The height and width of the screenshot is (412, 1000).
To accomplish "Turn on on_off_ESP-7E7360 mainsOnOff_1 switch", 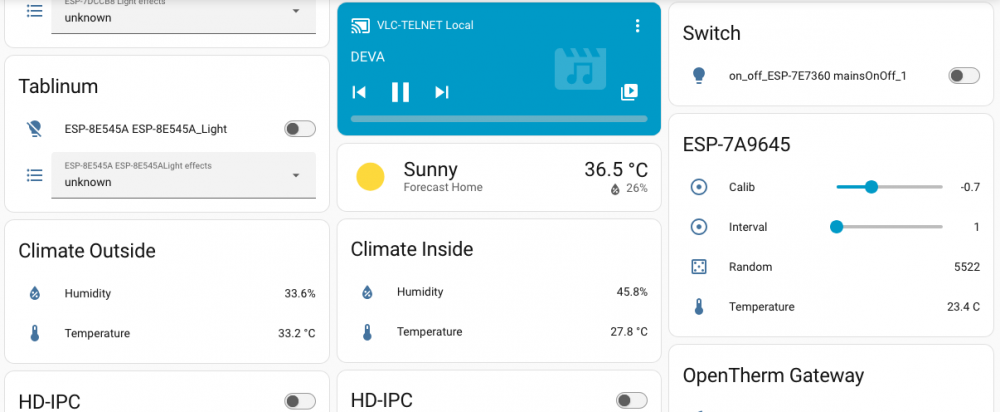I will click(964, 76).
